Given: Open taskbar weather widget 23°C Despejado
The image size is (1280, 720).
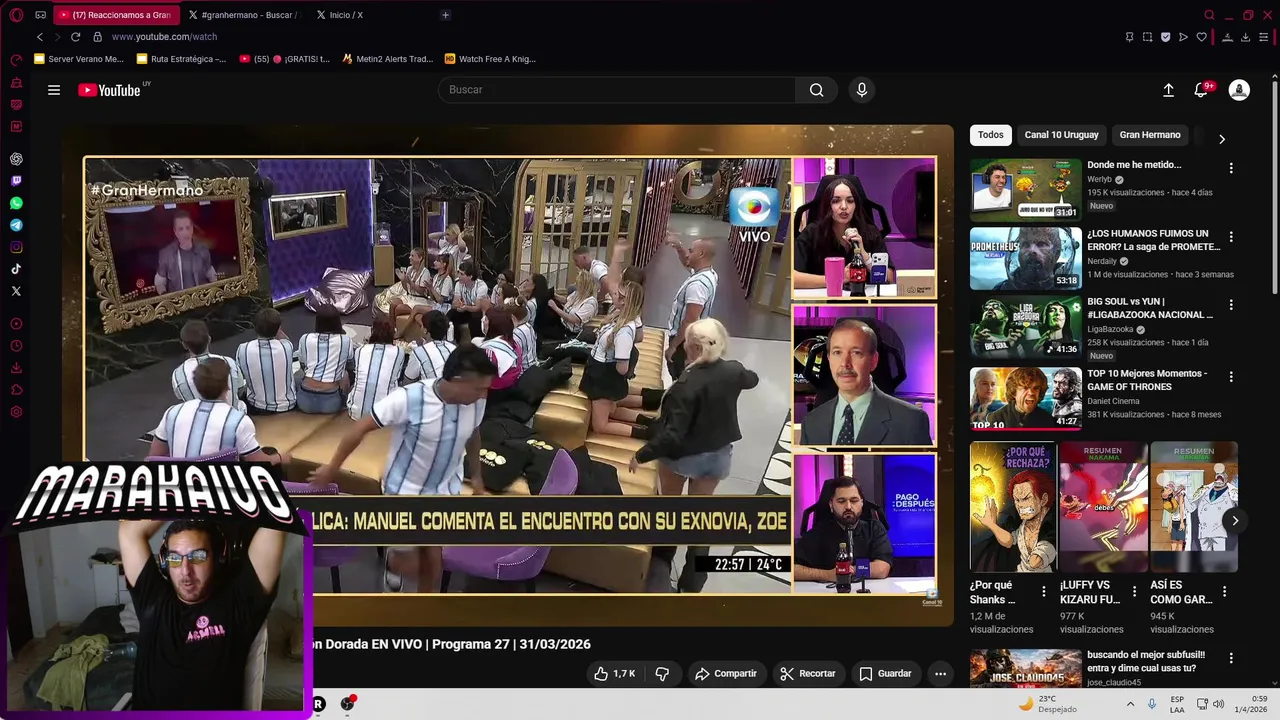Looking at the screenshot, I should pyautogui.click(x=1048, y=704).
